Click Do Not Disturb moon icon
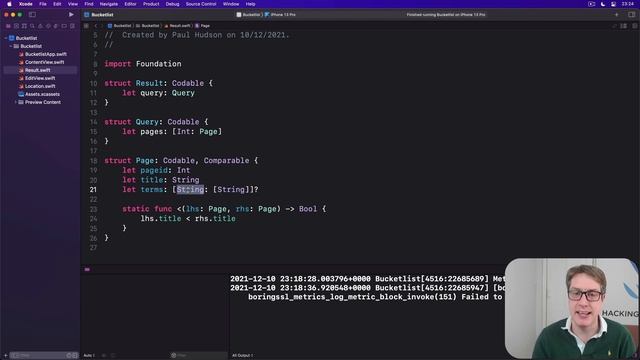The height and width of the screenshot is (360, 640). coord(603,4)
